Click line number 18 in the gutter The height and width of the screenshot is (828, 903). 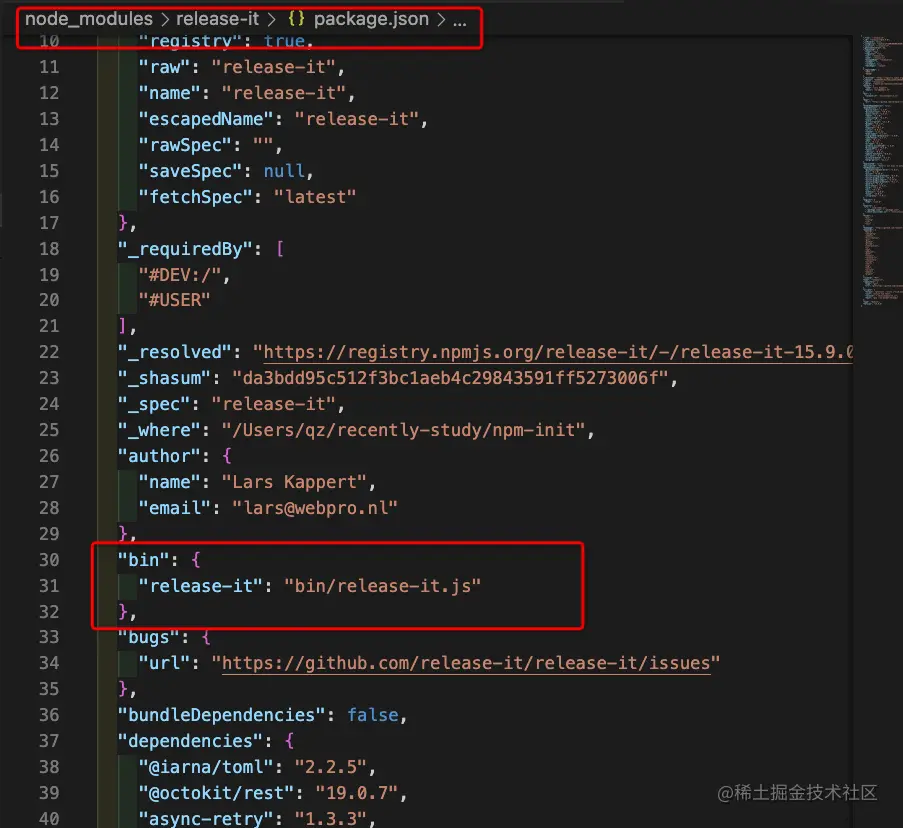pyautogui.click(x=49, y=249)
